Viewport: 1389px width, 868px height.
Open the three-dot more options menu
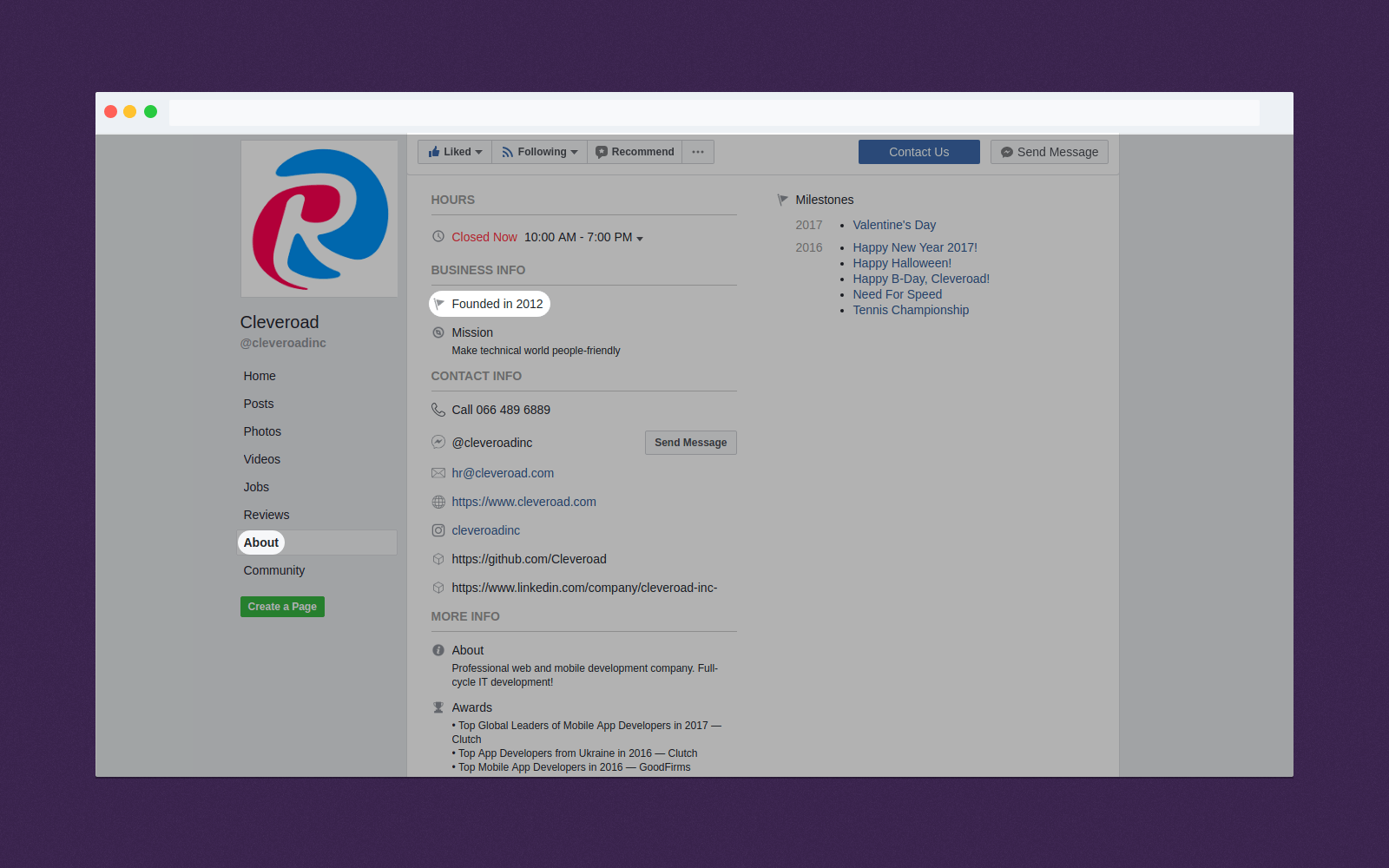(x=698, y=152)
